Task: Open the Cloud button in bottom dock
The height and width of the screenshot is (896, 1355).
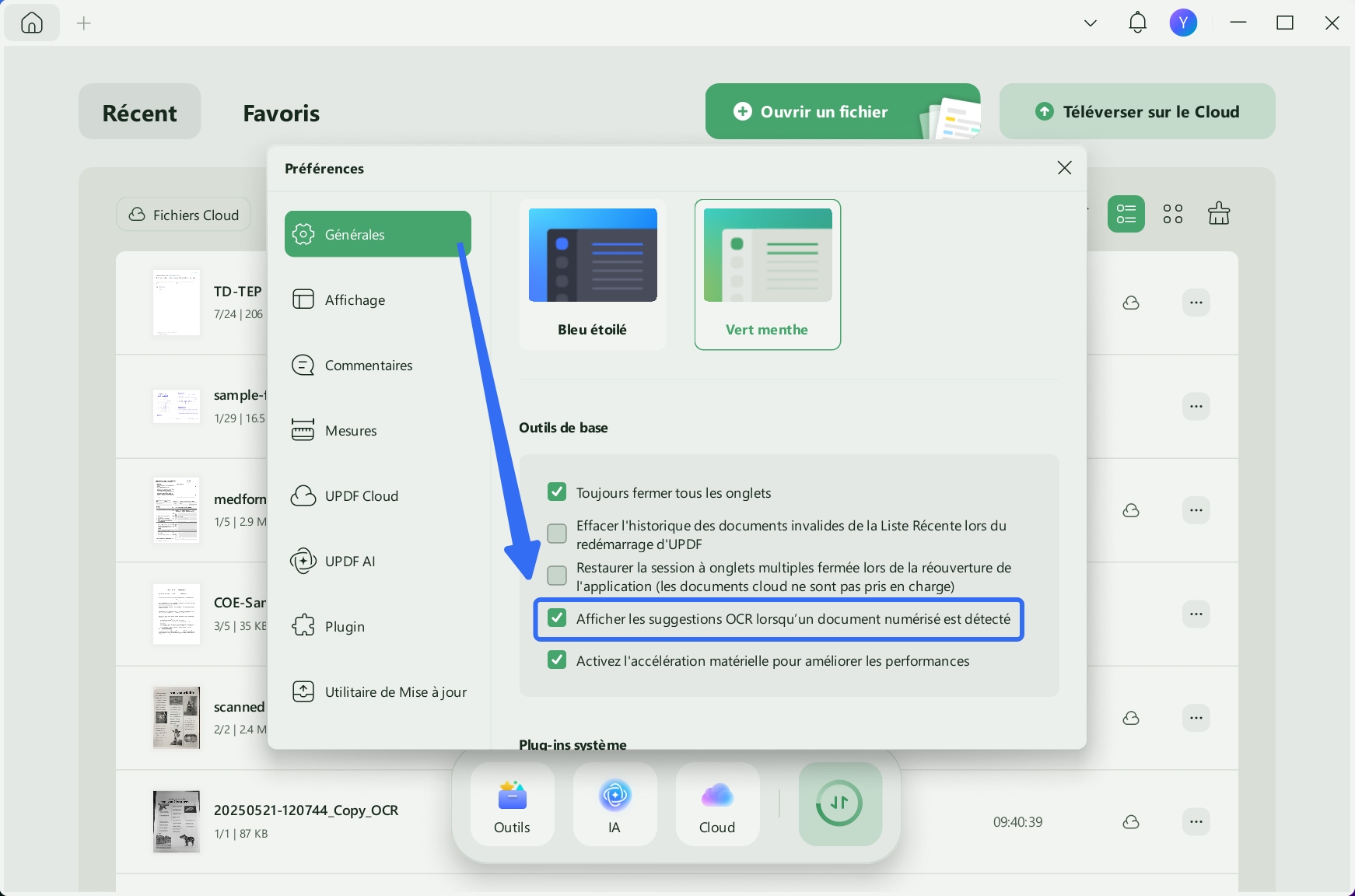Action: pos(717,804)
